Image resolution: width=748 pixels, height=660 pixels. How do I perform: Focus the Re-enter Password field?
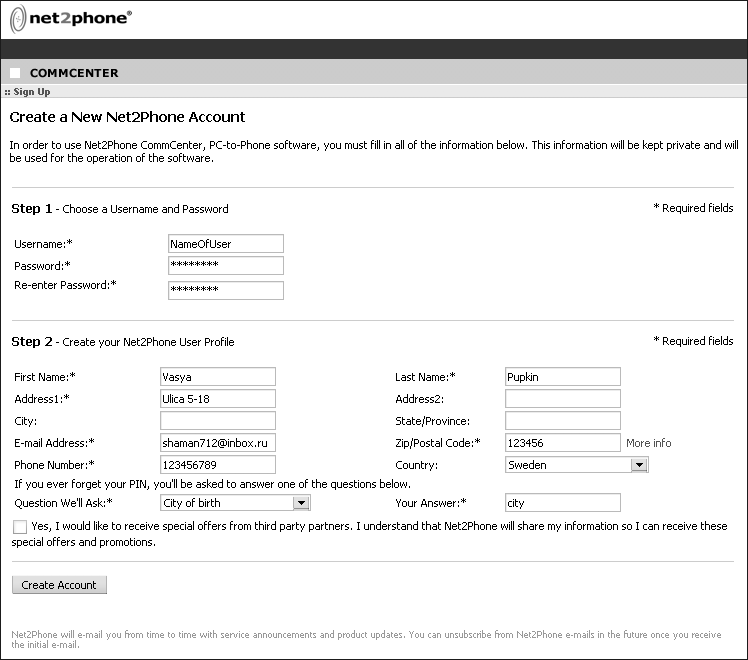(x=226, y=290)
